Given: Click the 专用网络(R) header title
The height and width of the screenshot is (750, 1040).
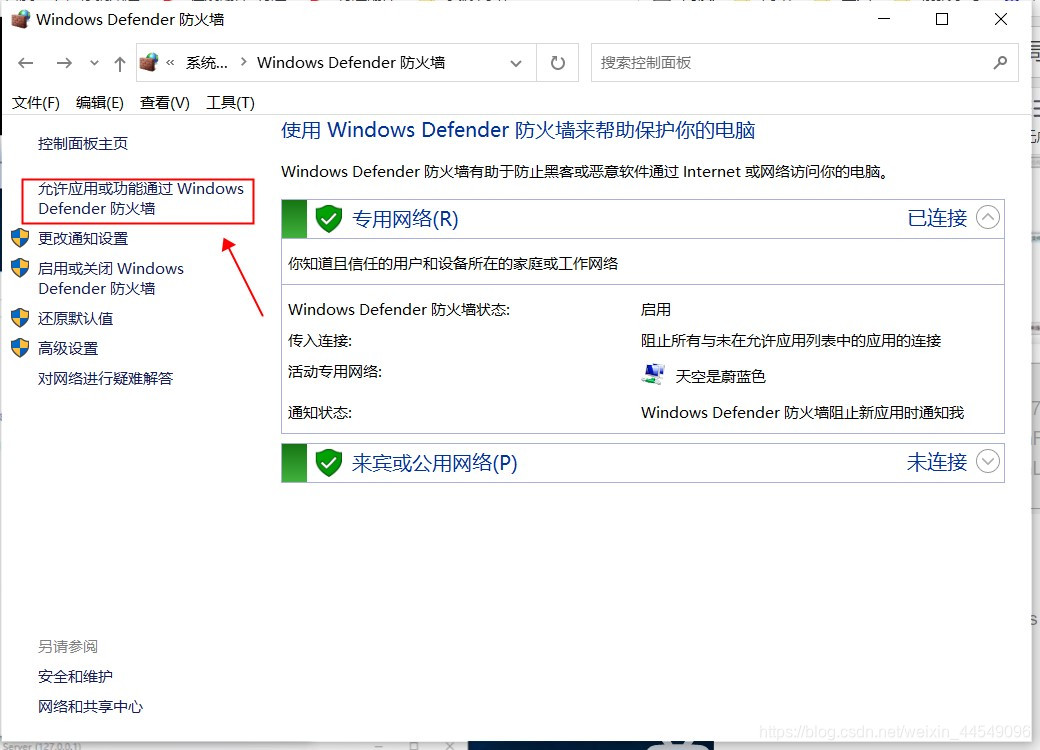Looking at the screenshot, I should click(405, 219).
